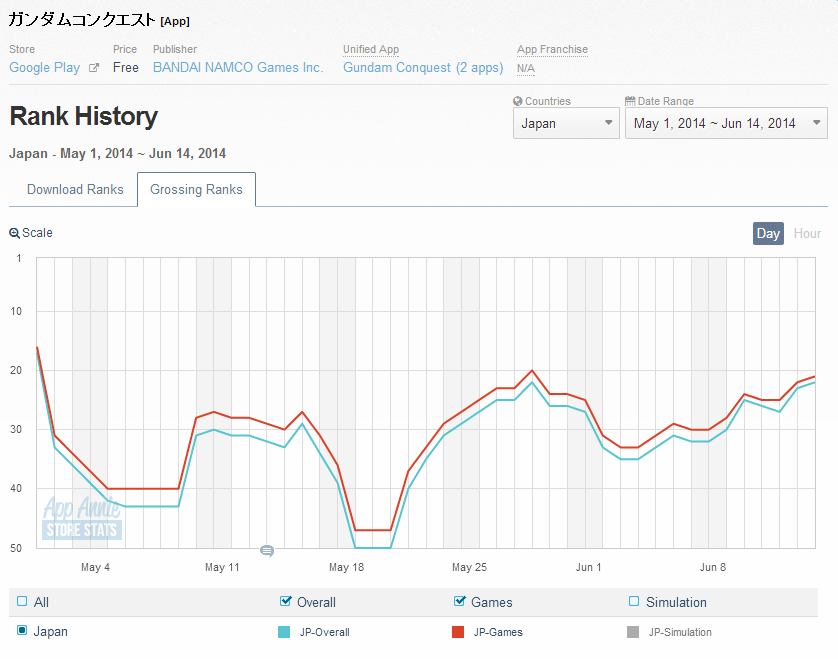Click the external link icon beside Google Play
This screenshot has height=659, width=838.
(x=94, y=68)
